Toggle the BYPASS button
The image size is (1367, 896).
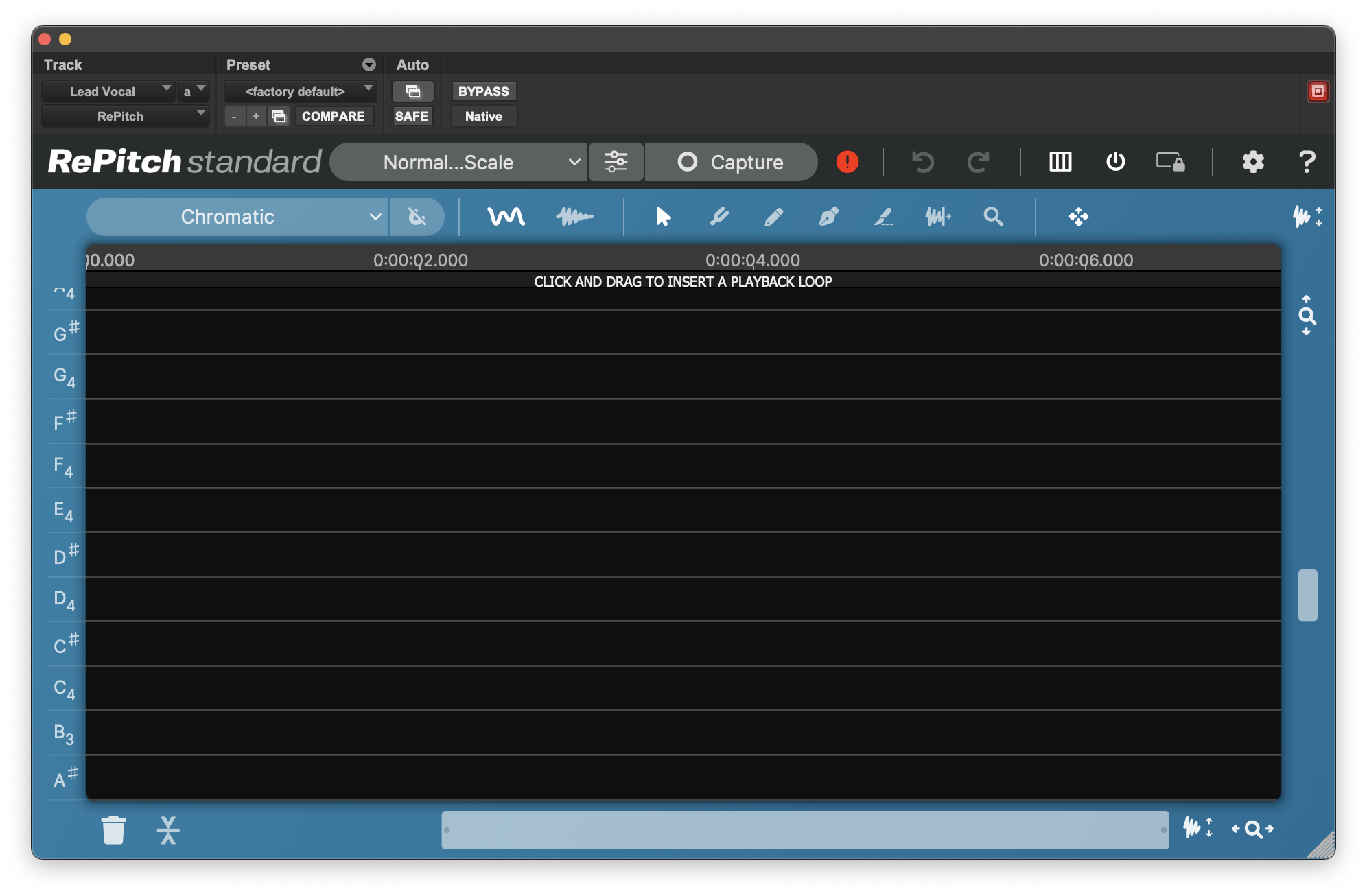coord(483,91)
